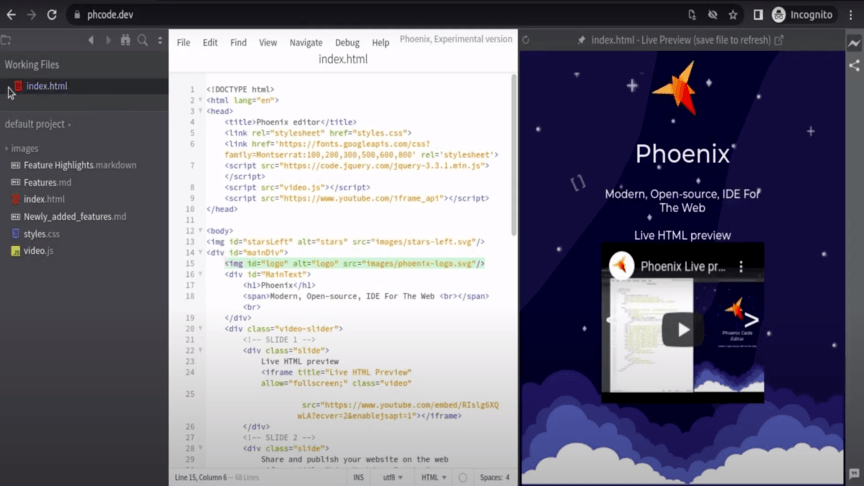Screen dimensions: 864x486
Task: Click the browser reload button
Action: tap(52, 15)
